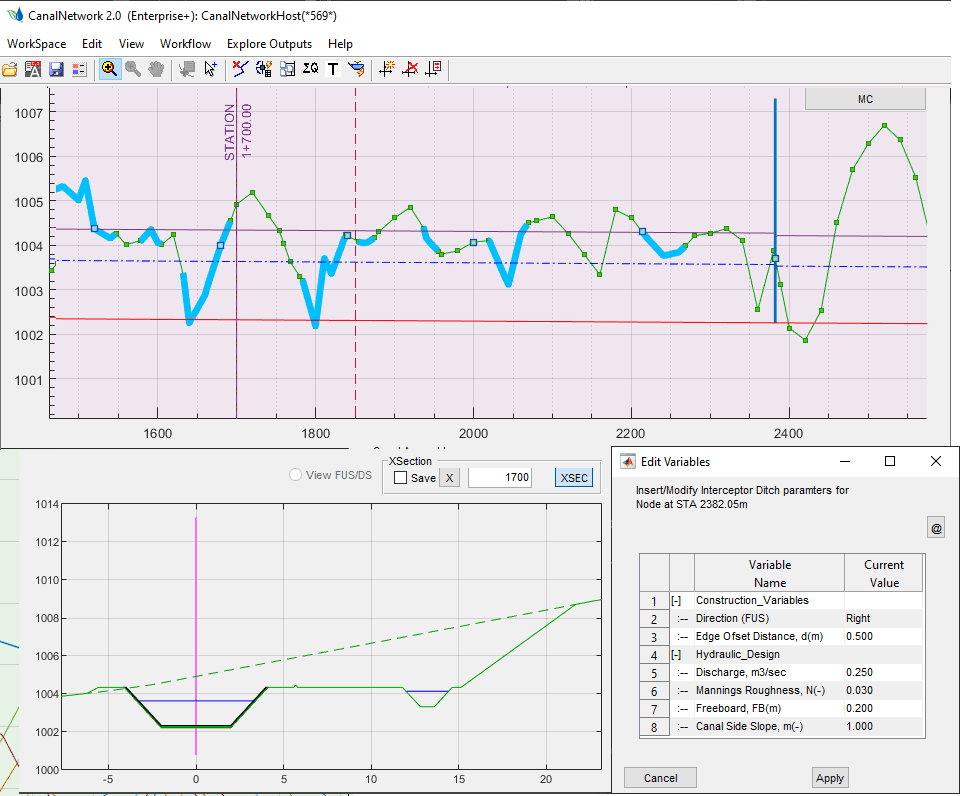Open the Explore Outputs menu
Screen dimensions: 971x796
[269, 44]
